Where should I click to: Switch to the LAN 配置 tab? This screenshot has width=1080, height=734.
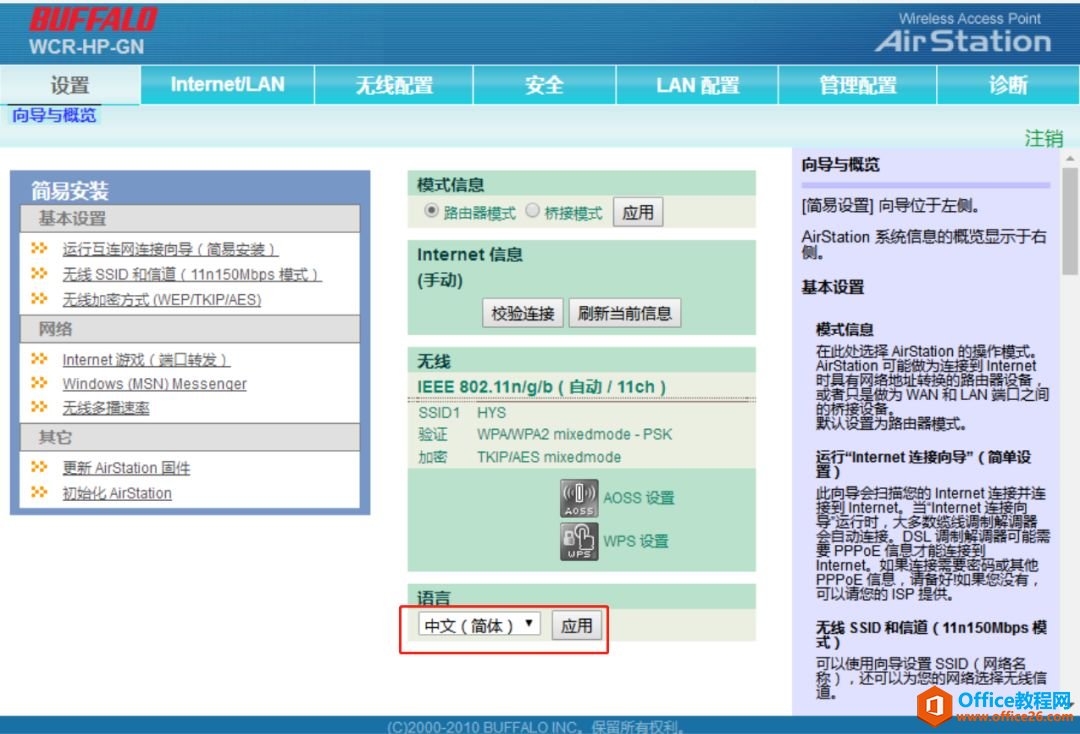pos(697,85)
